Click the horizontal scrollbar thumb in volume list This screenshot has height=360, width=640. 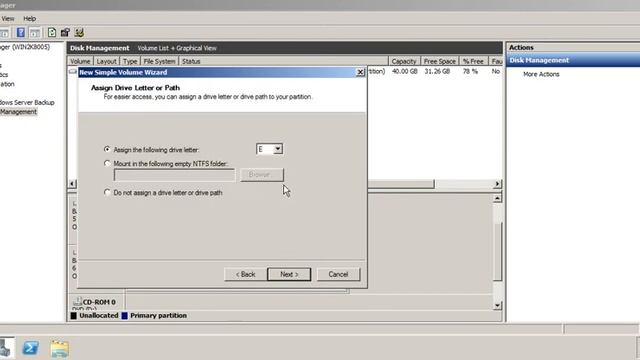click(401, 184)
